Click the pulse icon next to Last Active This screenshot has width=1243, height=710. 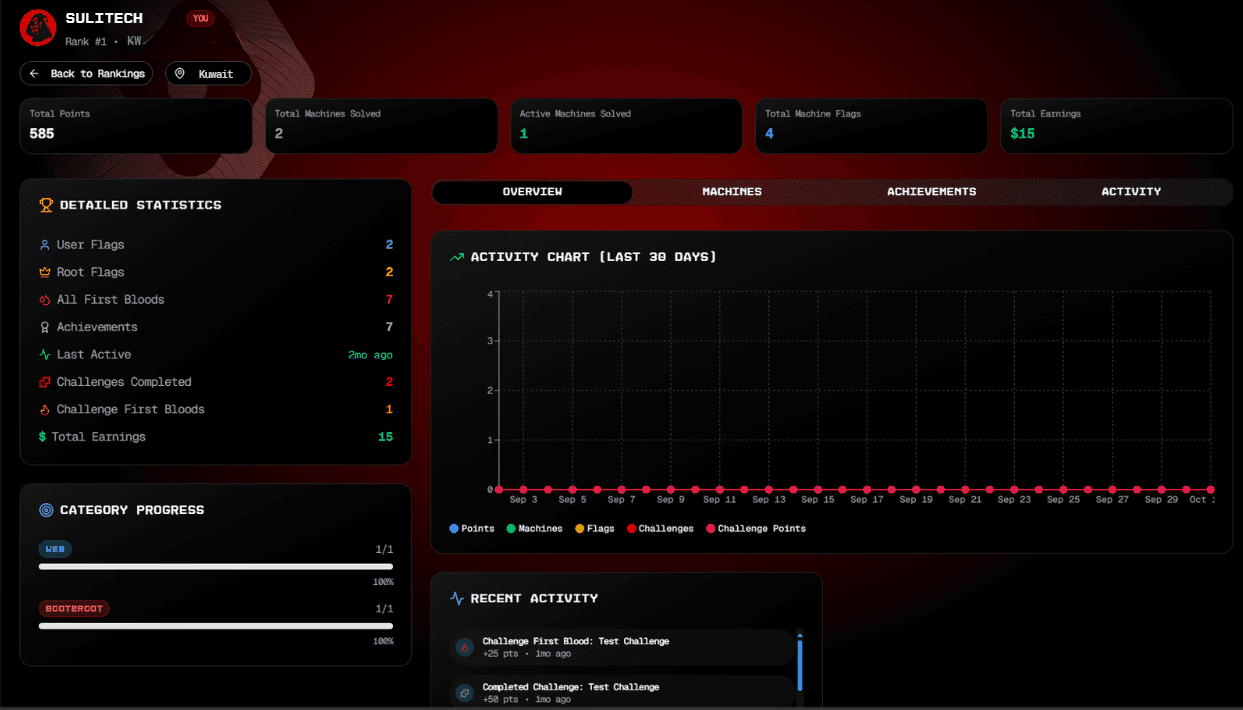pyautogui.click(x=44, y=355)
